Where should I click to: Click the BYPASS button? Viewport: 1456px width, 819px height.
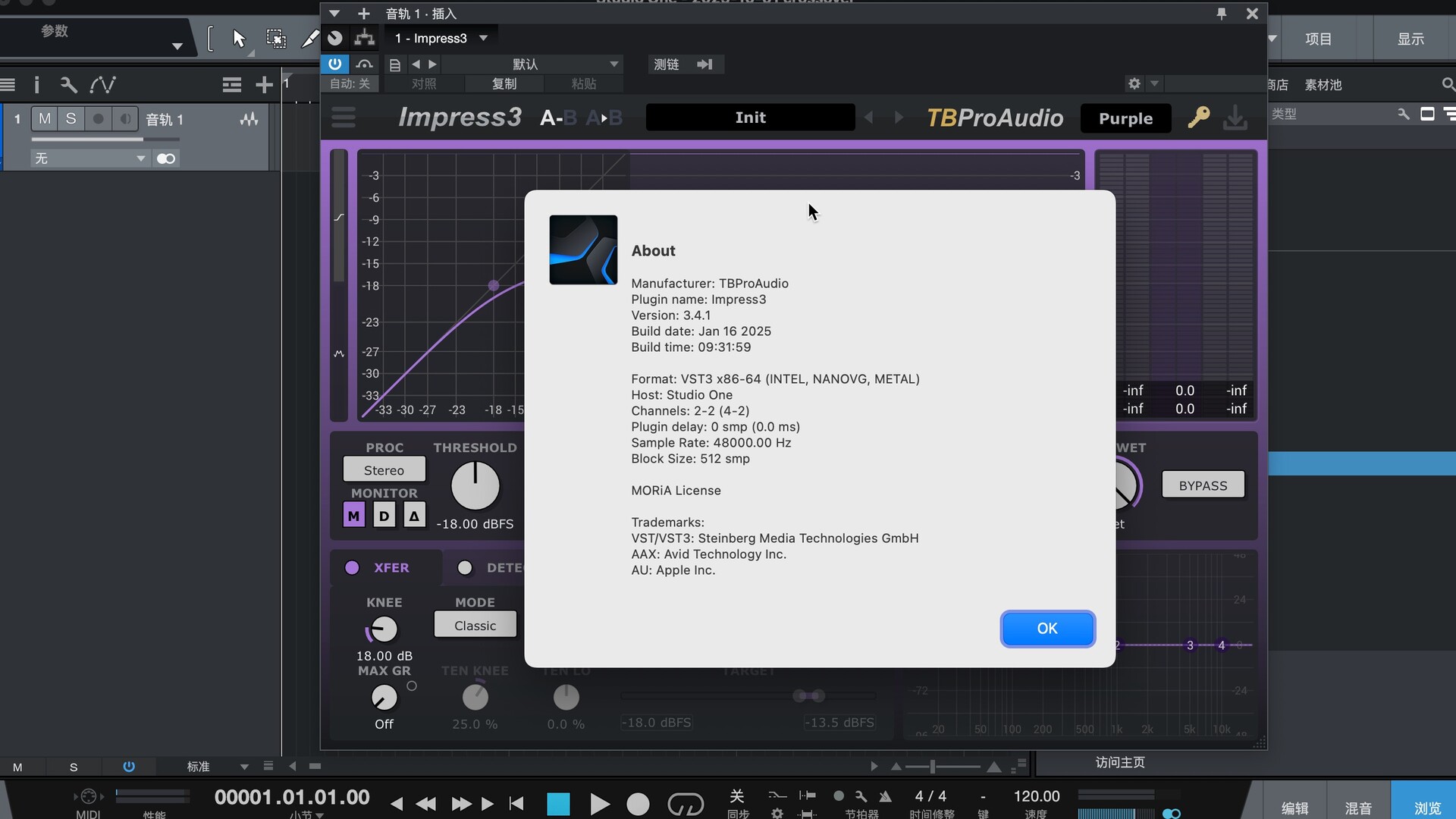(x=1203, y=485)
